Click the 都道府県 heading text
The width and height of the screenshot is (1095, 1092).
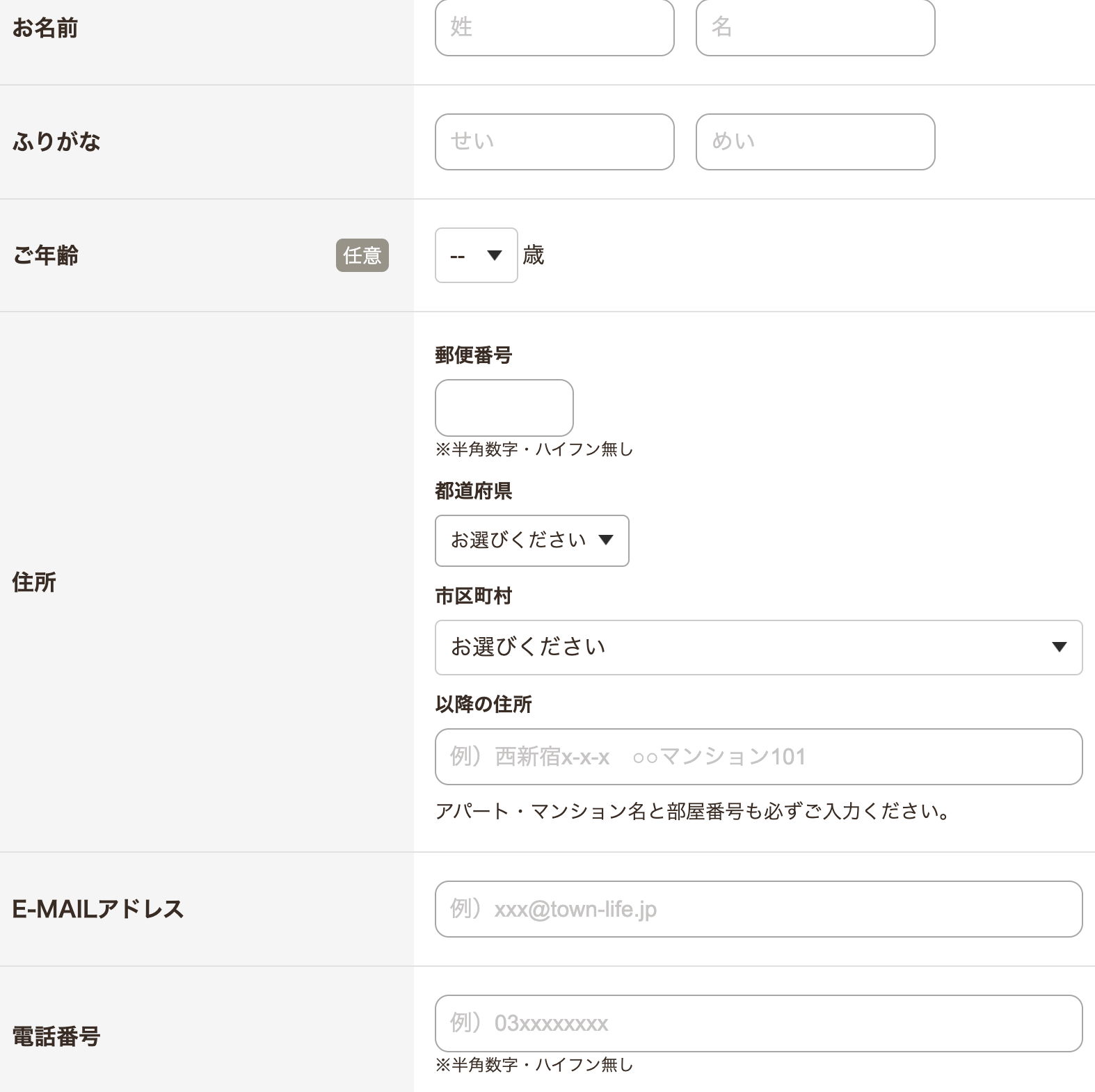[474, 491]
